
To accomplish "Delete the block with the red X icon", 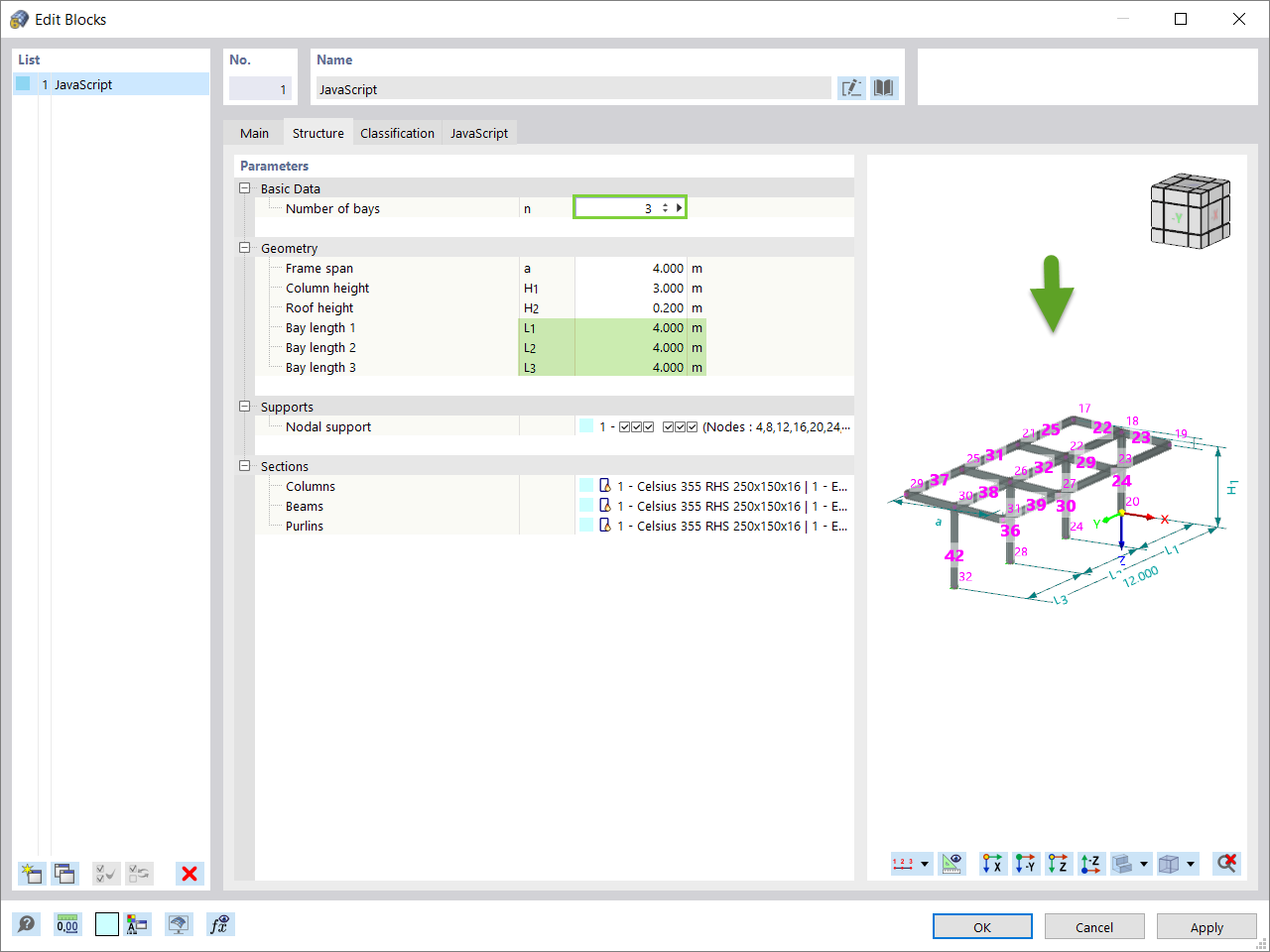I will 189,874.
